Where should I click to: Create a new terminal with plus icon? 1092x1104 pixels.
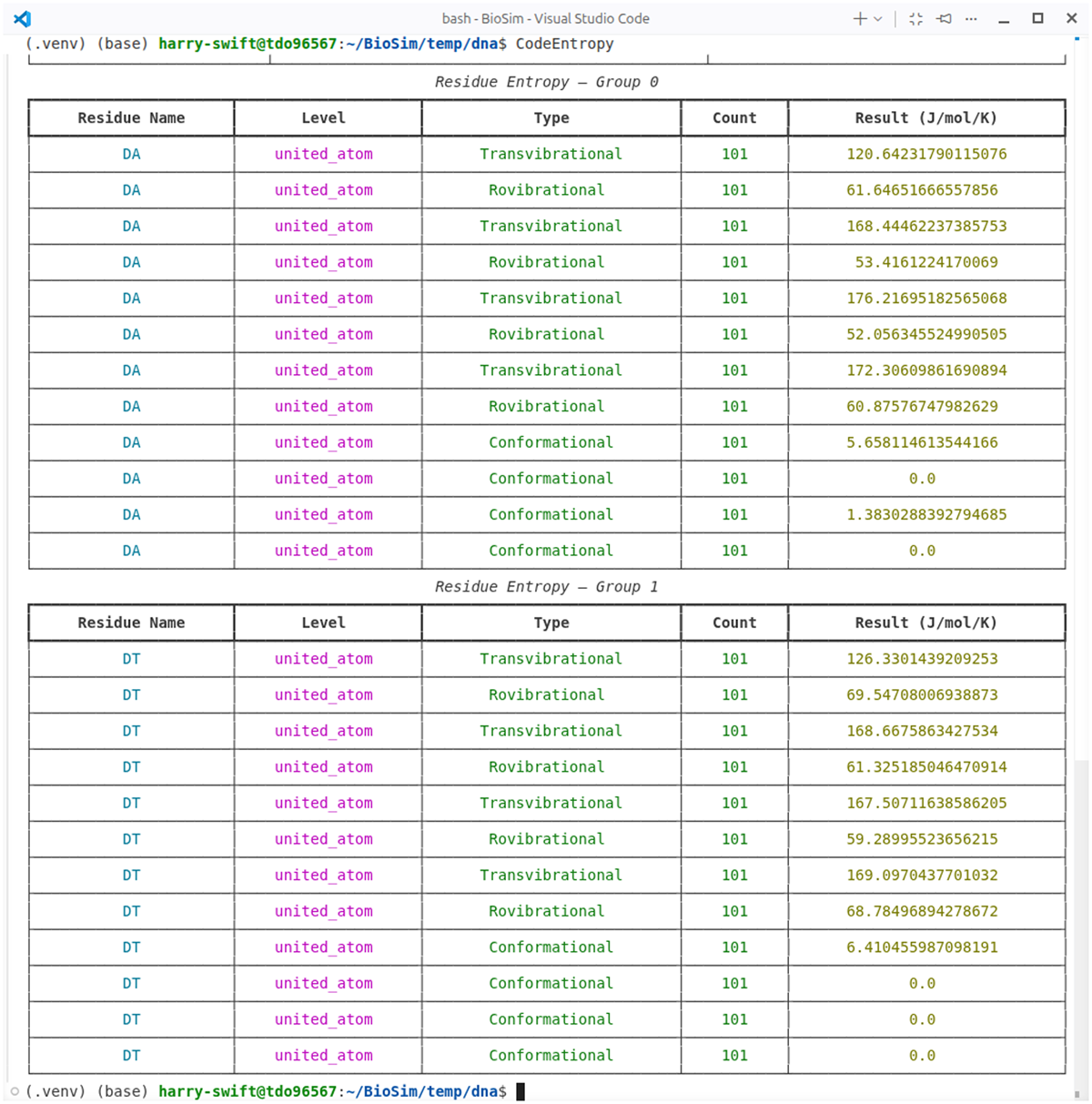click(x=859, y=18)
